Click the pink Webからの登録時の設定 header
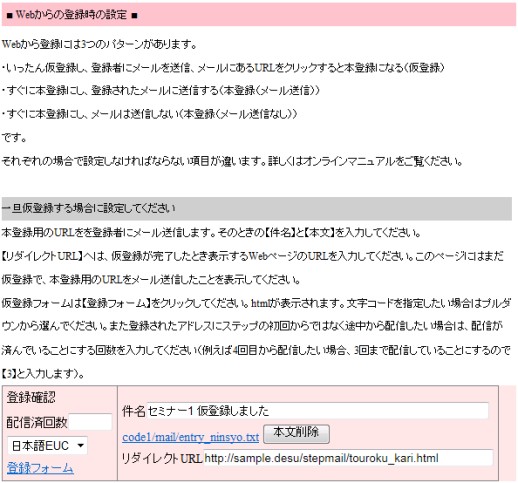The height and width of the screenshot is (483, 518). click(259, 14)
